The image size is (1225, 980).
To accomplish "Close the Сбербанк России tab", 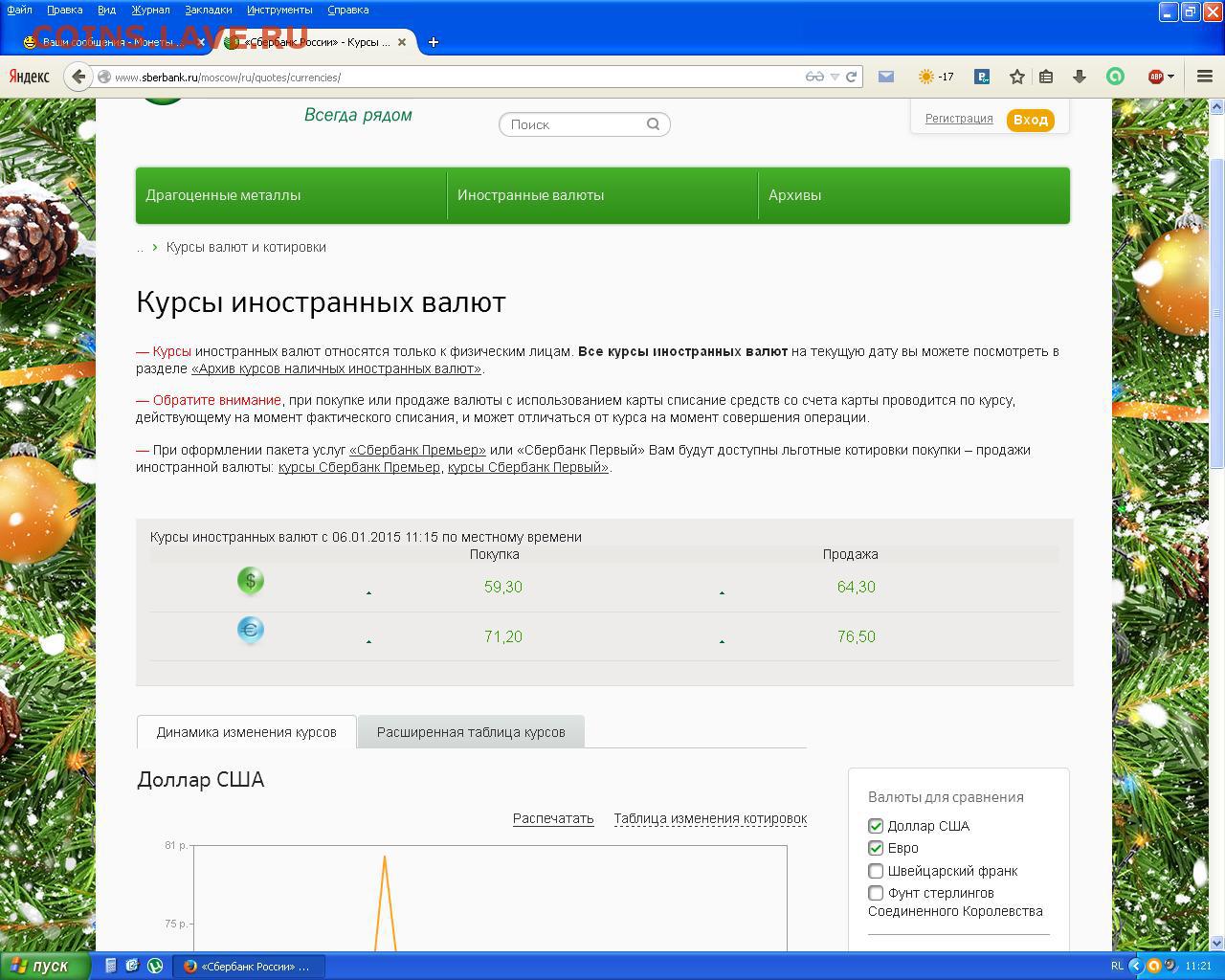I will point(402,42).
